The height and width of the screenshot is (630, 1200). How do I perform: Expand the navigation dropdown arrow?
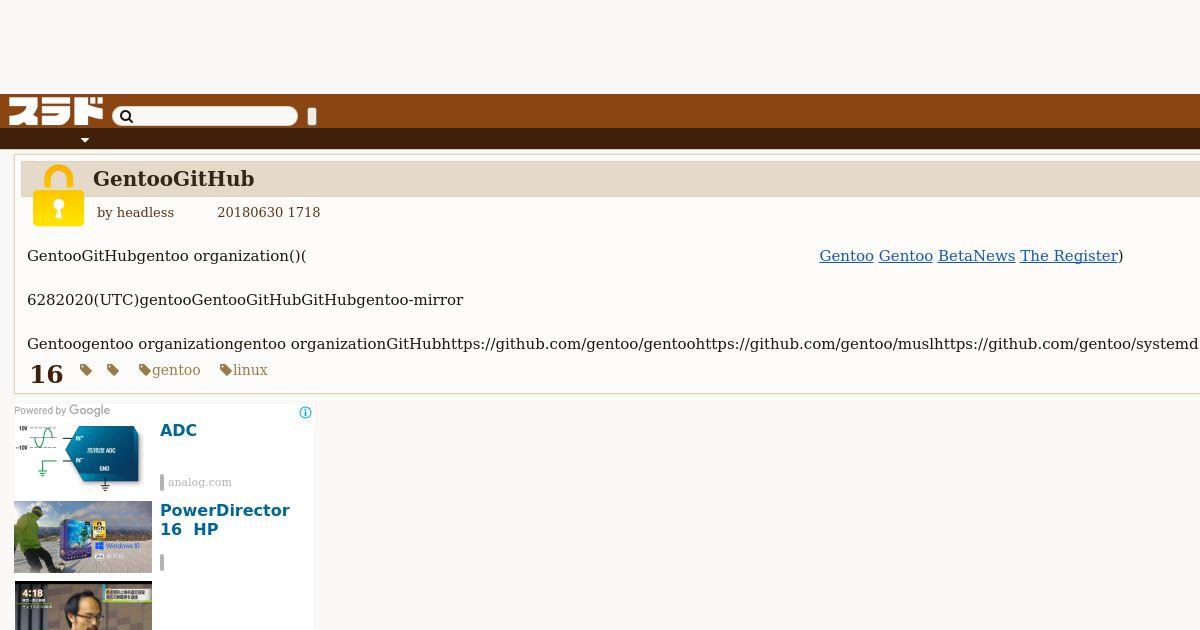point(85,140)
